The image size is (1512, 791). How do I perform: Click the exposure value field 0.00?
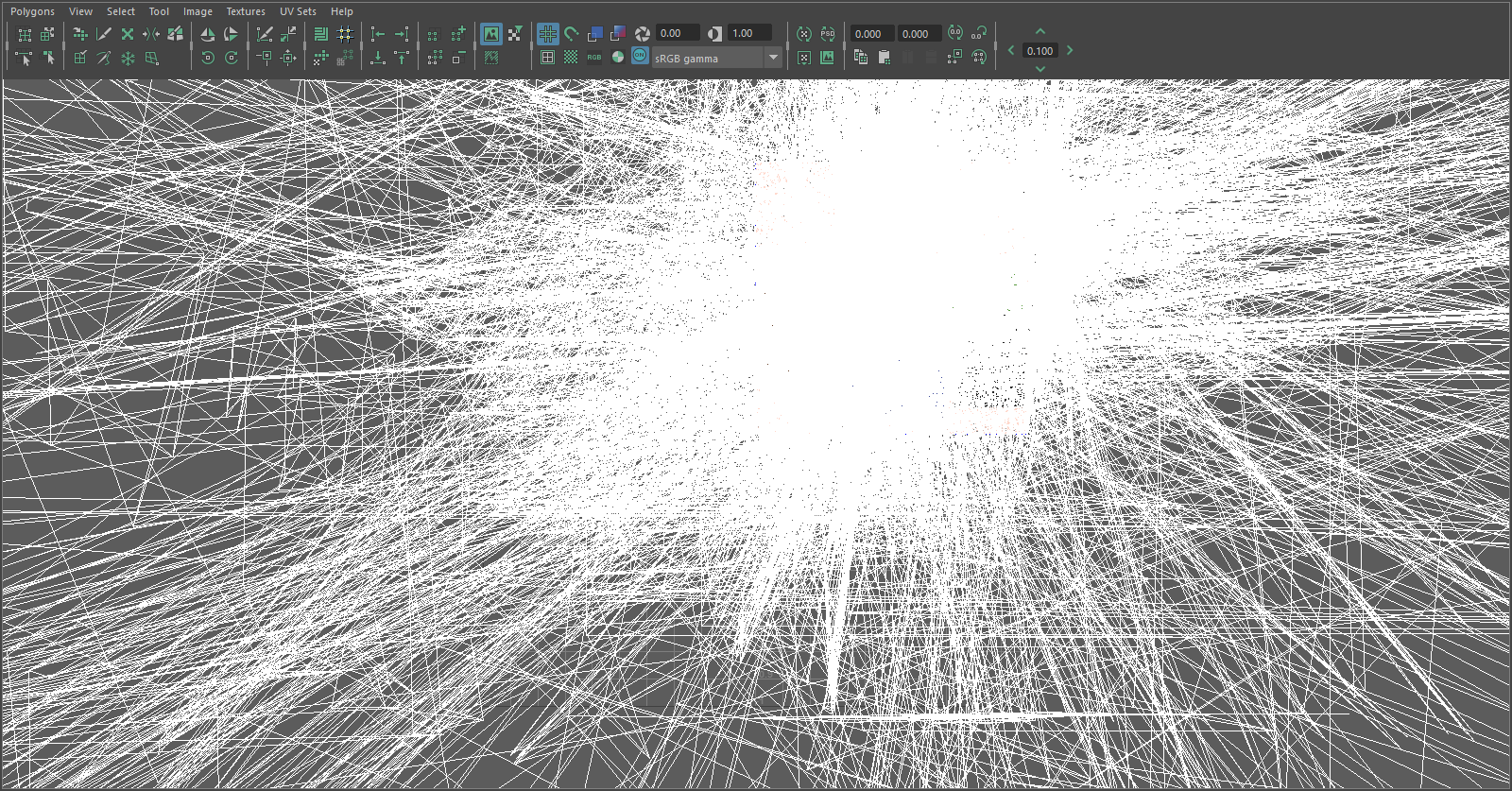[x=678, y=33]
